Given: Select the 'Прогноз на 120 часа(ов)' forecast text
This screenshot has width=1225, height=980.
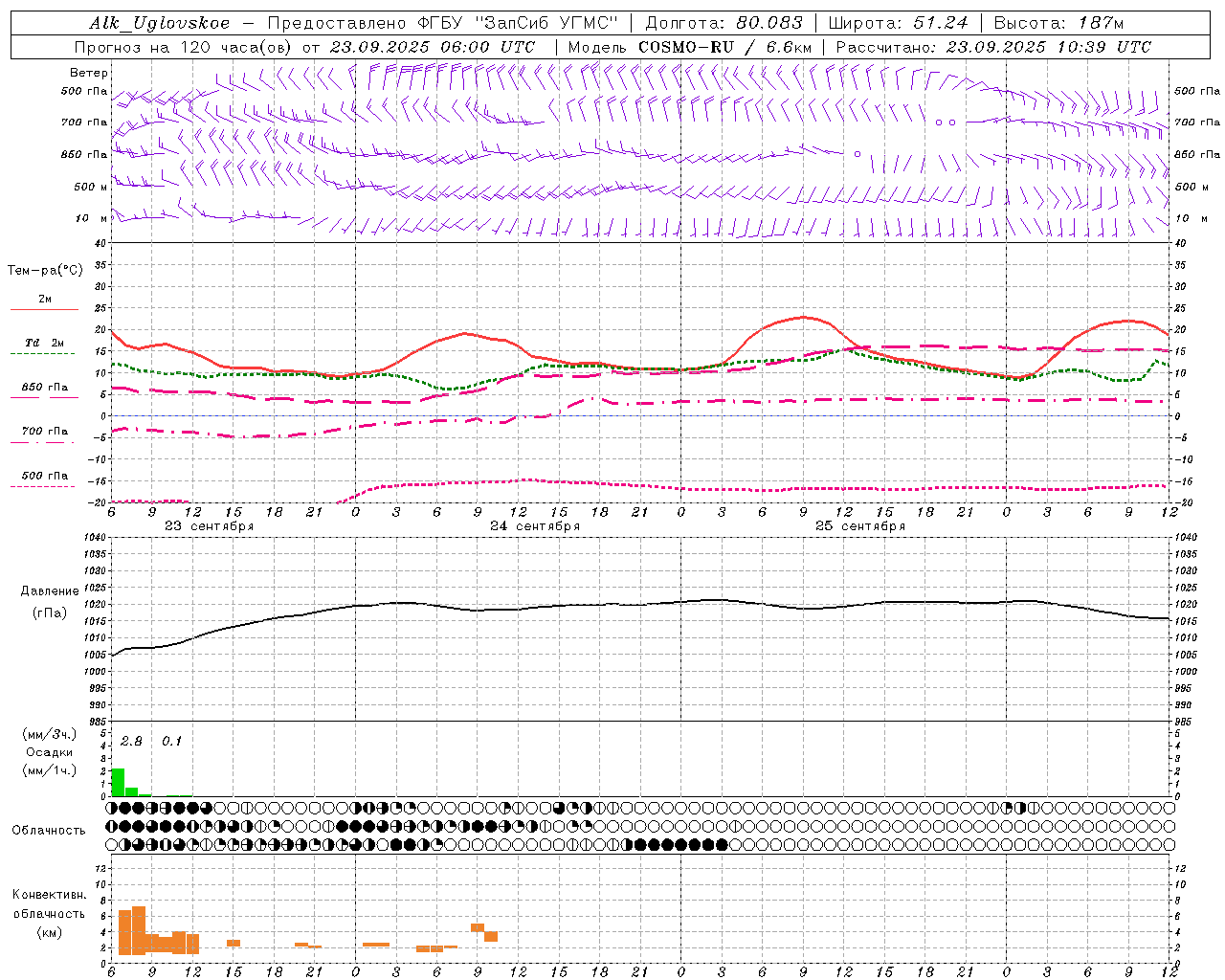Looking at the screenshot, I should 185,47.
